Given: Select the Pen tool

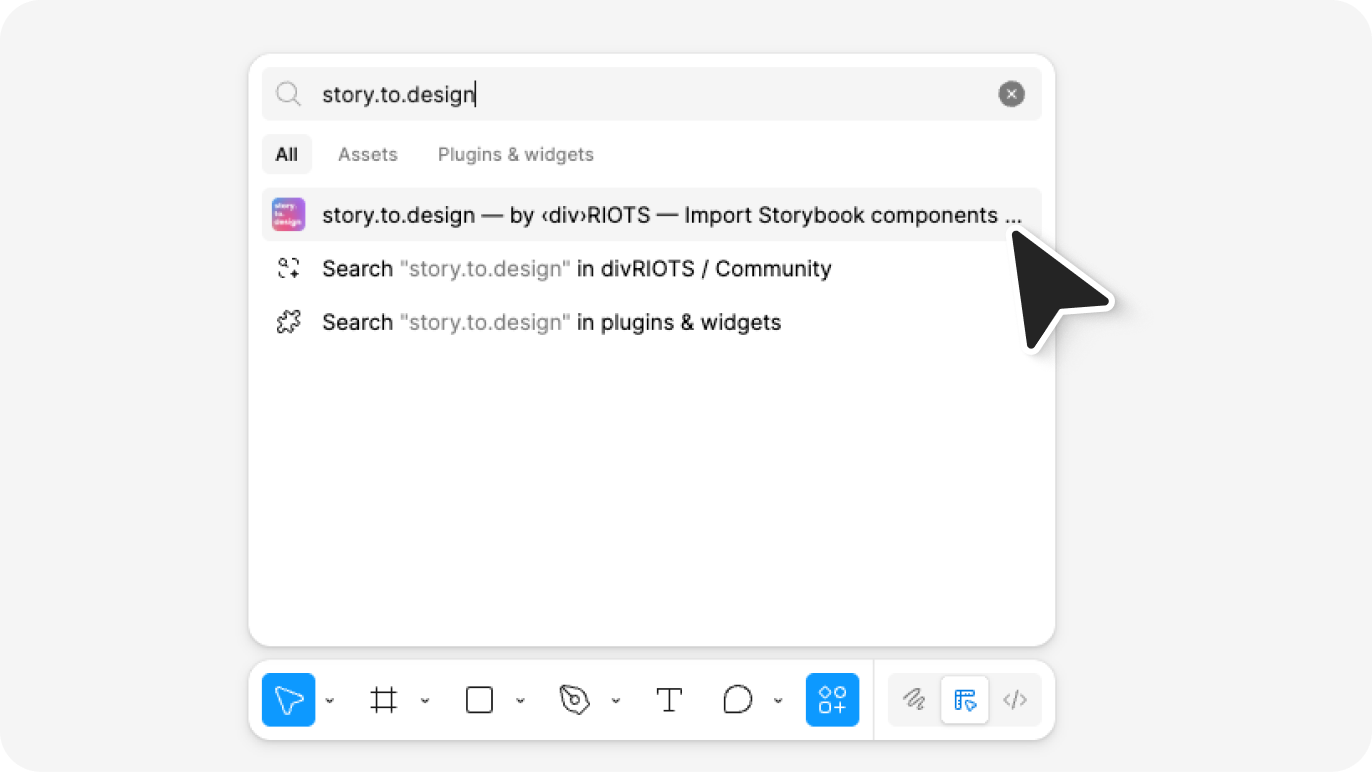Looking at the screenshot, I should [575, 699].
